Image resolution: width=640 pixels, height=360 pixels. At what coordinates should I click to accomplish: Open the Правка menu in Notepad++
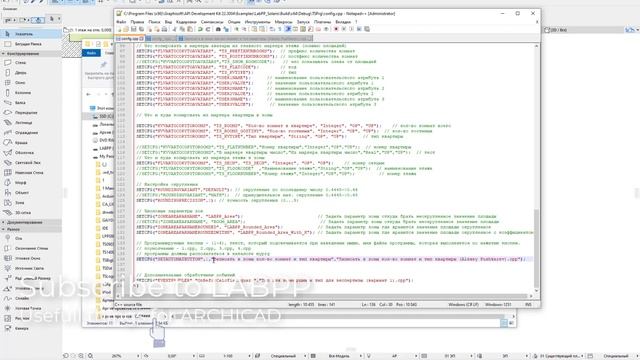coord(137,22)
